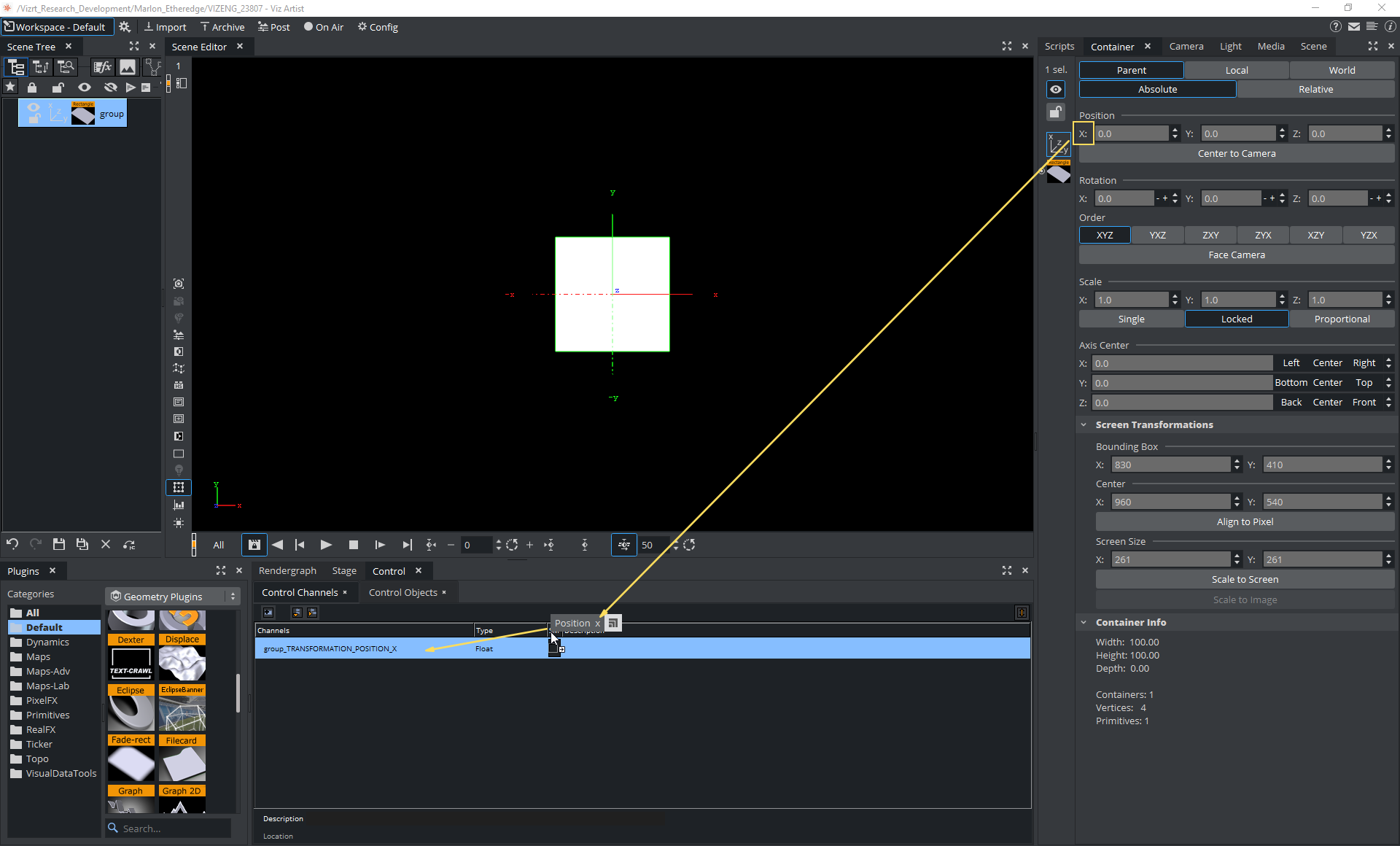Image resolution: width=1400 pixels, height=846 pixels.
Task: Collapse the Screen Transformations section
Action: pos(1084,424)
